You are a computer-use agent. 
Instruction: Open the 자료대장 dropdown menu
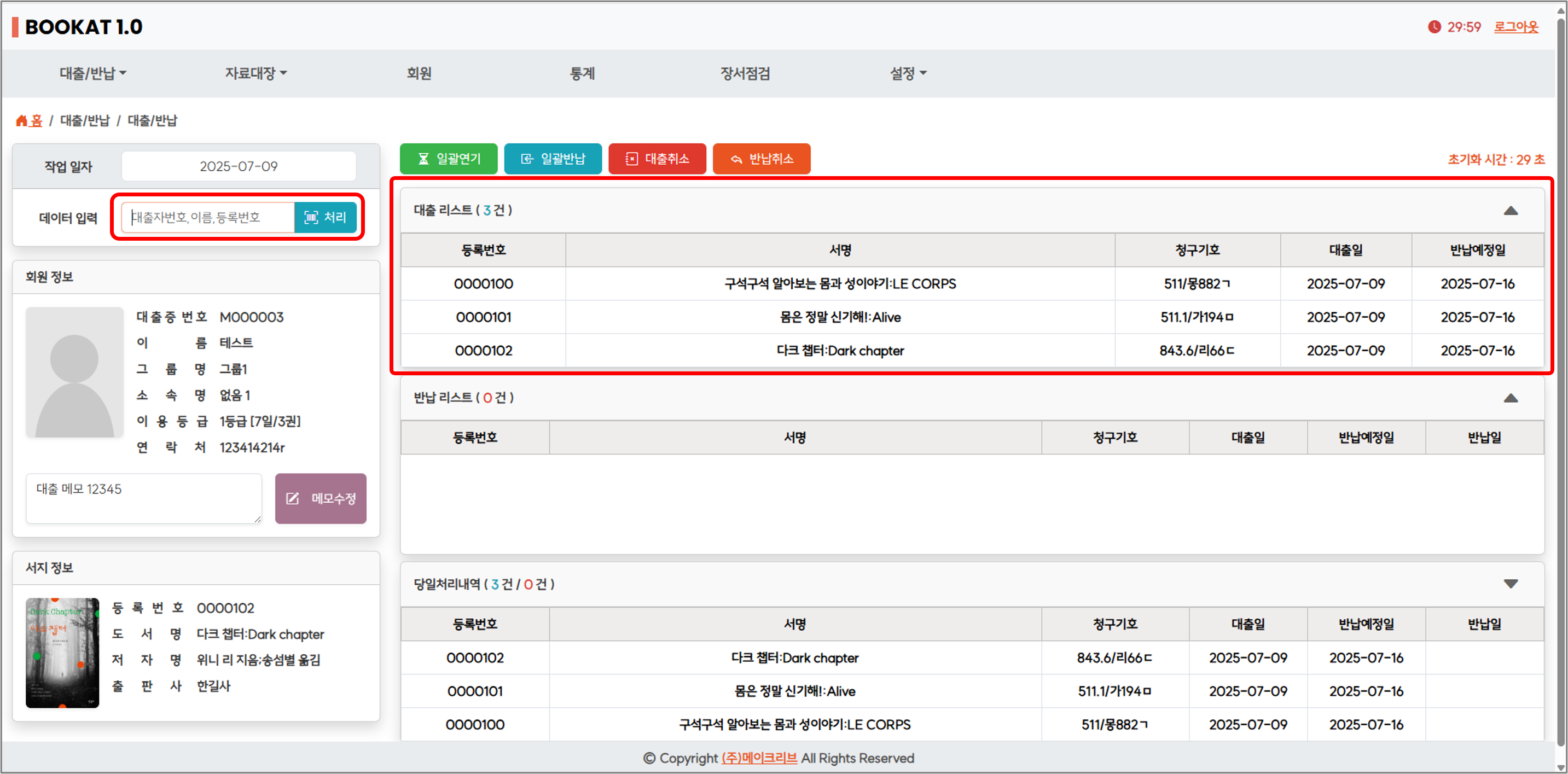click(255, 73)
